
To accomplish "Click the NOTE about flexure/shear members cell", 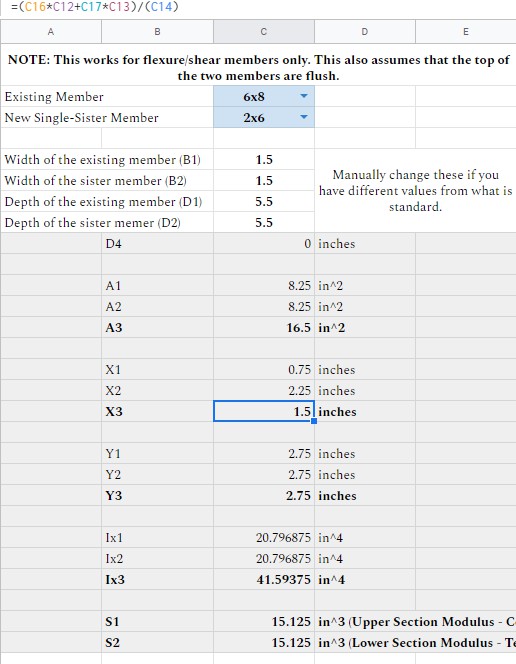I will click(258, 67).
